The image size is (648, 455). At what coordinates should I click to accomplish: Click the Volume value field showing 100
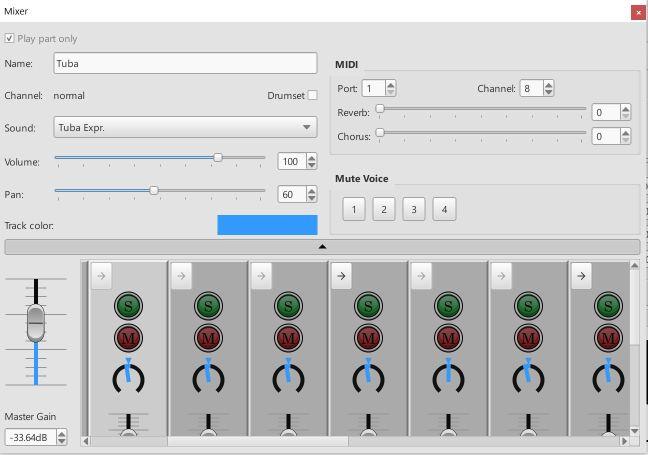click(x=292, y=161)
